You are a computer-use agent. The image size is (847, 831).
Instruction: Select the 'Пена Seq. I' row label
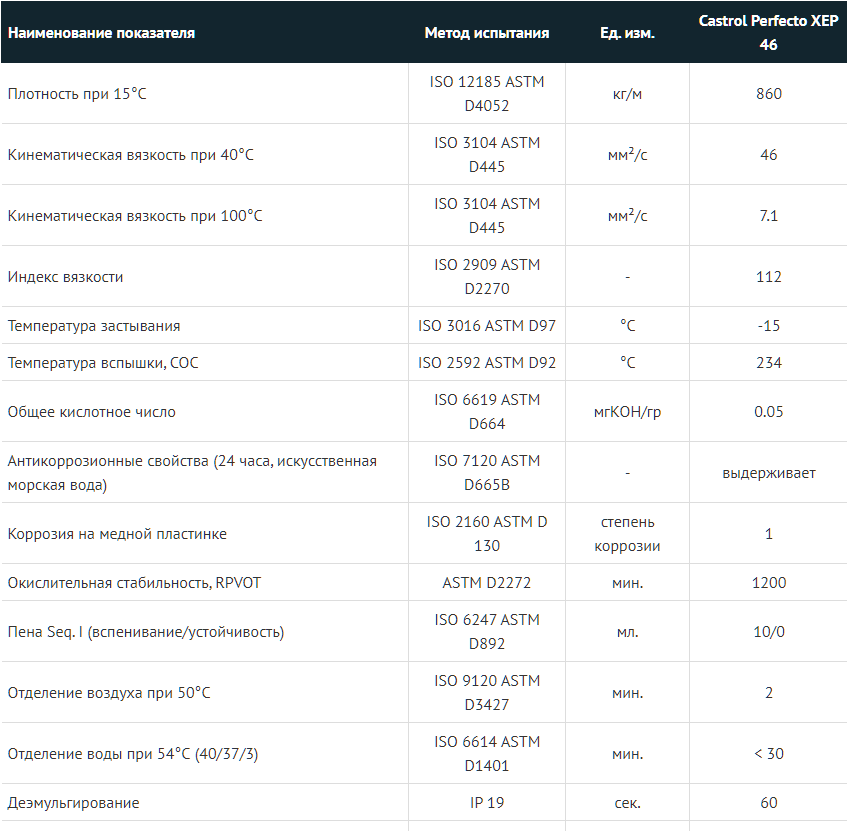146,632
